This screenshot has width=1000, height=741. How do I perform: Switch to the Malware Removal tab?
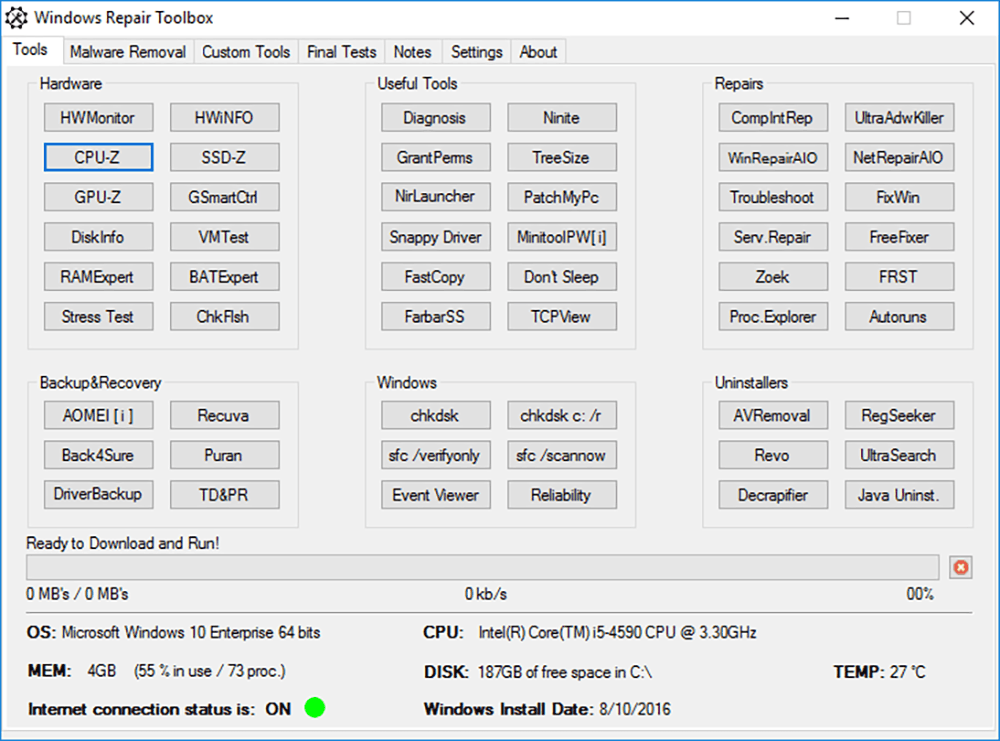click(x=128, y=52)
